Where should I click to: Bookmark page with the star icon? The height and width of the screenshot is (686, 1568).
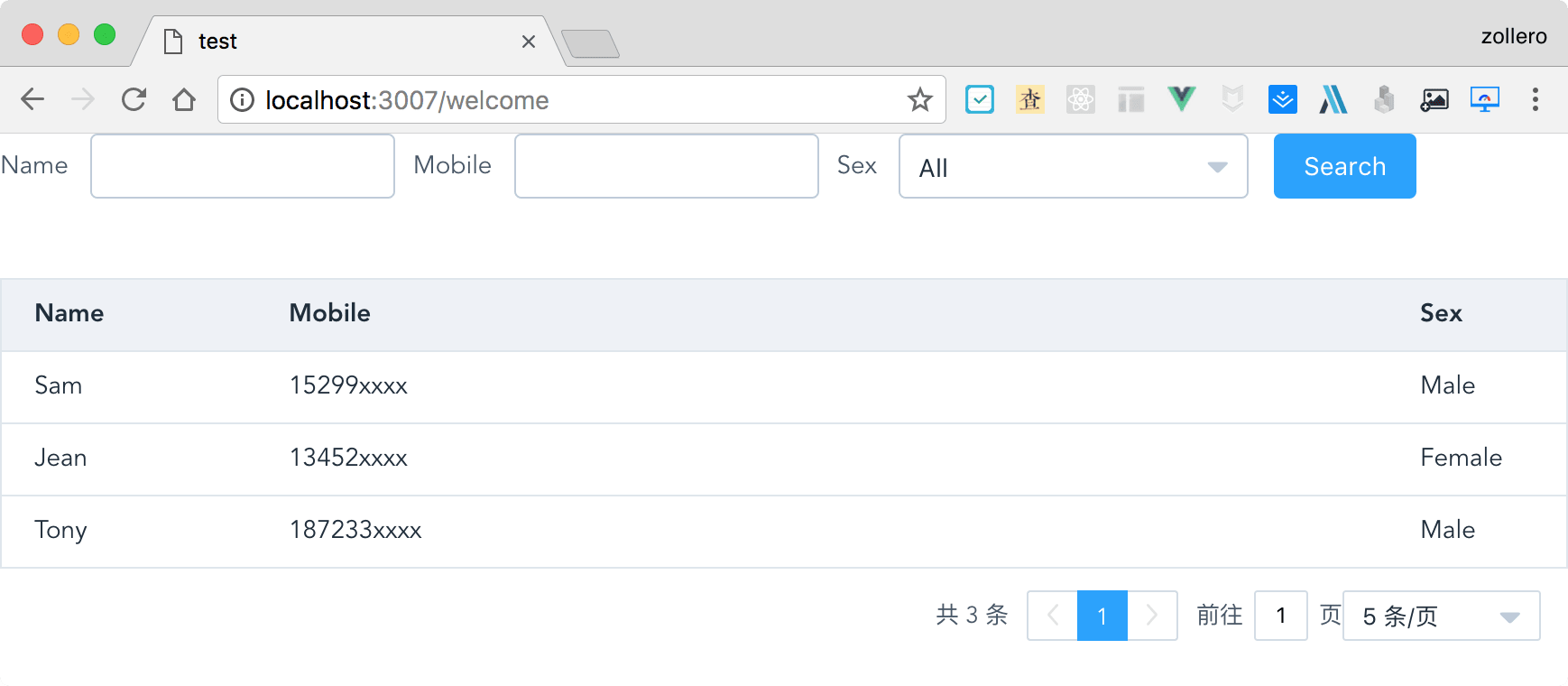point(919,99)
